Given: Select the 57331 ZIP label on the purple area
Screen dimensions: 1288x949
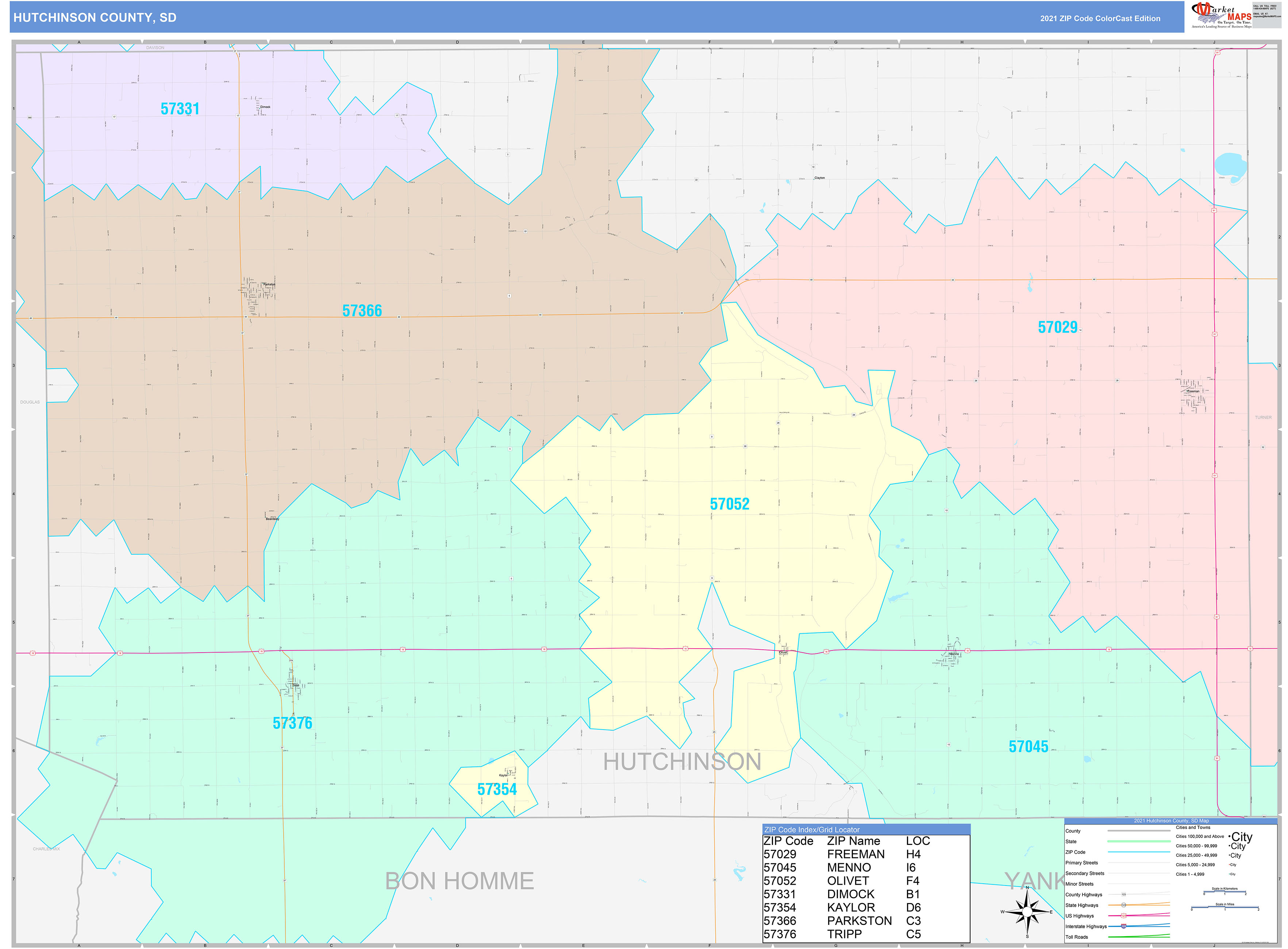Looking at the screenshot, I should 181,109.
